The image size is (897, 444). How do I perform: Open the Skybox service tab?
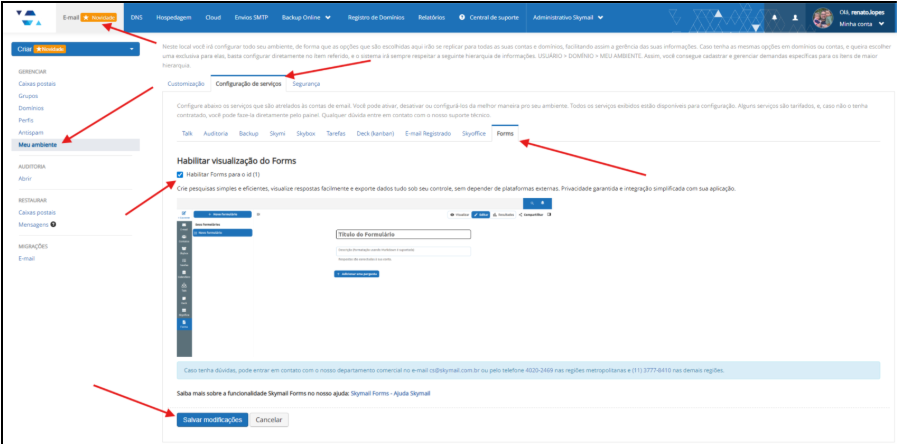coord(306,132)
